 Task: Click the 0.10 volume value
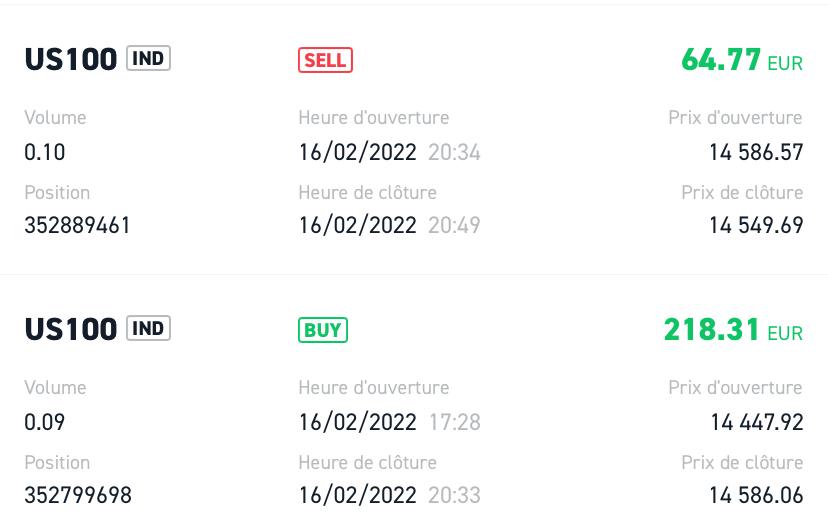click(x=45, y=152)
